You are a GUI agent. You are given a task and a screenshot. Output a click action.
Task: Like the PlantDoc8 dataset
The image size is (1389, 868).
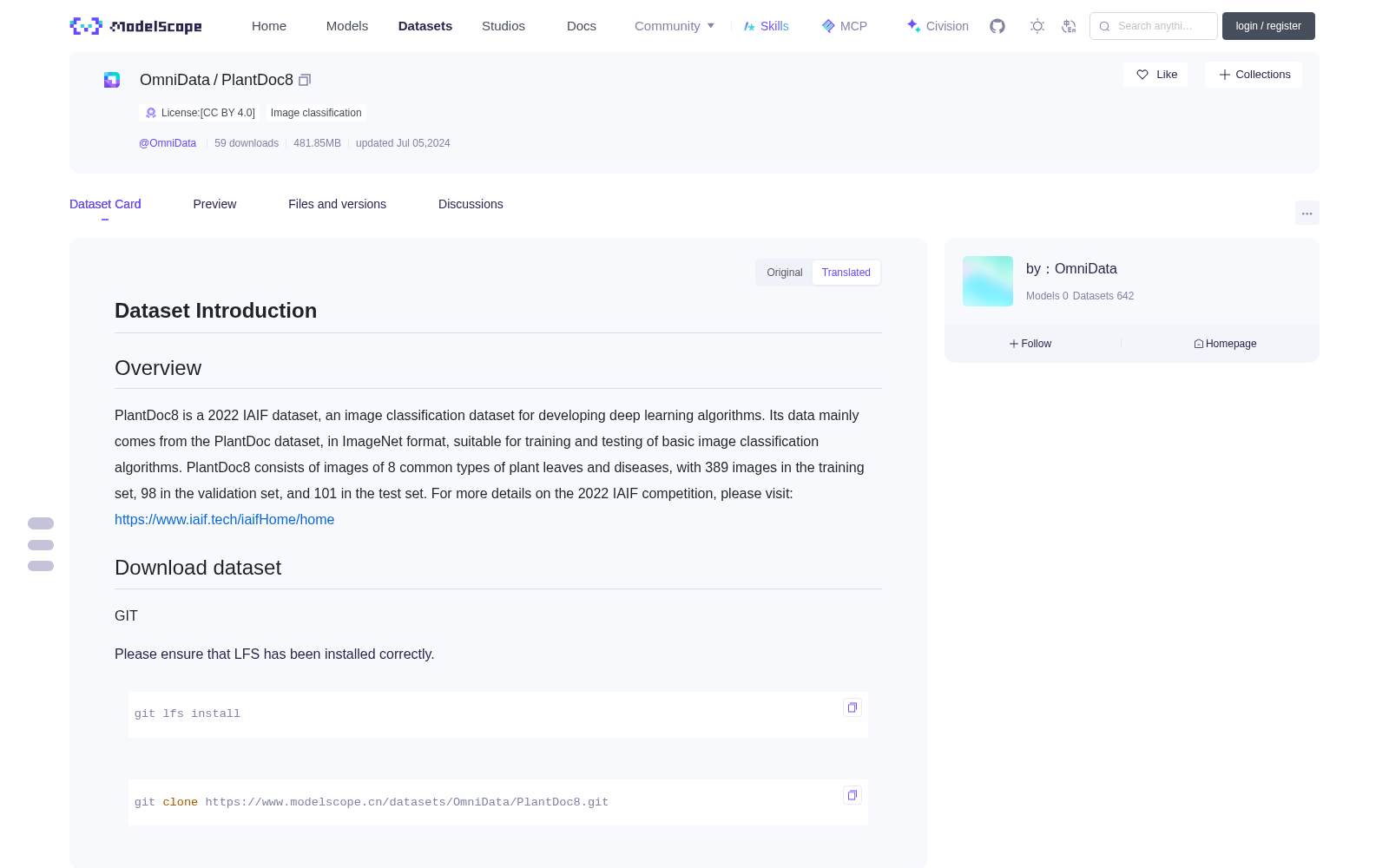click(x=1156, y=75)
